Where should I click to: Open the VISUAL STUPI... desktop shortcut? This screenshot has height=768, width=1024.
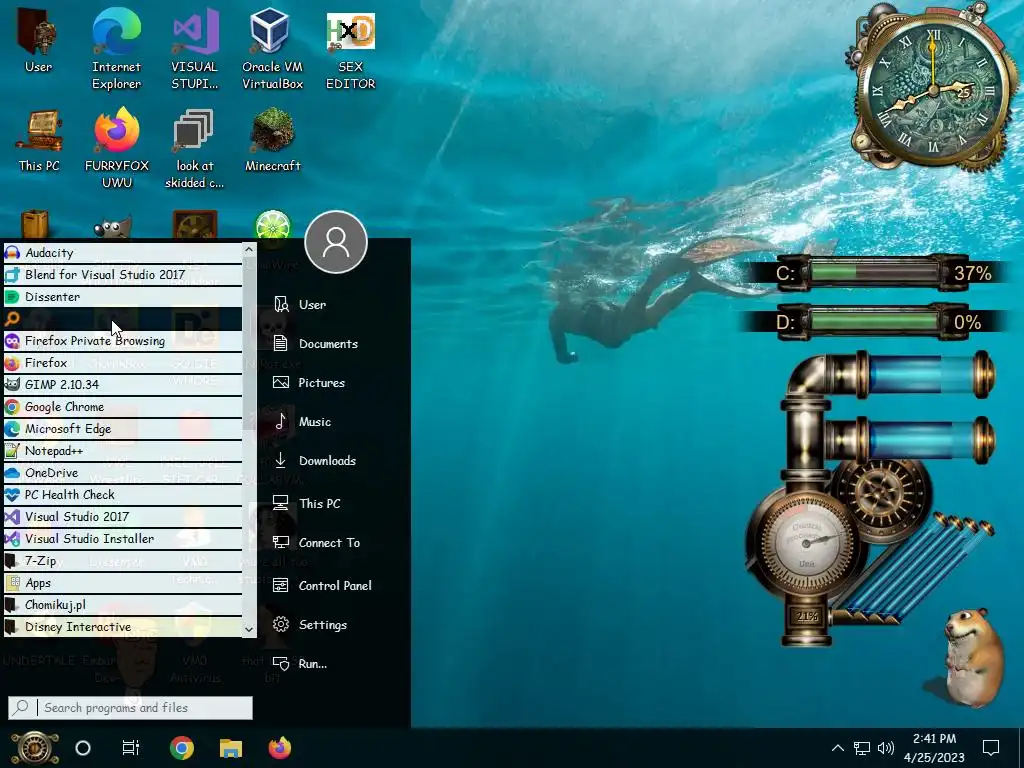pos(195,49)
